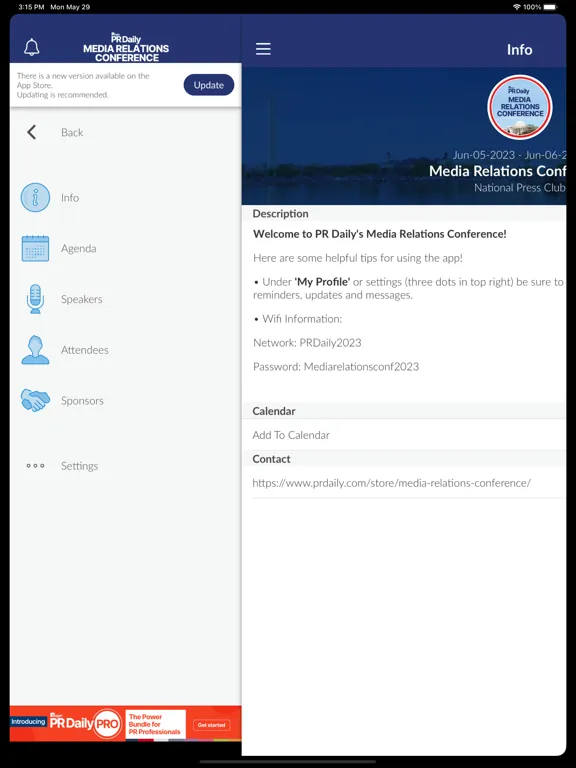Click the Calendar section header
Screen dimensions: 576x768
[x=274, y=411]
